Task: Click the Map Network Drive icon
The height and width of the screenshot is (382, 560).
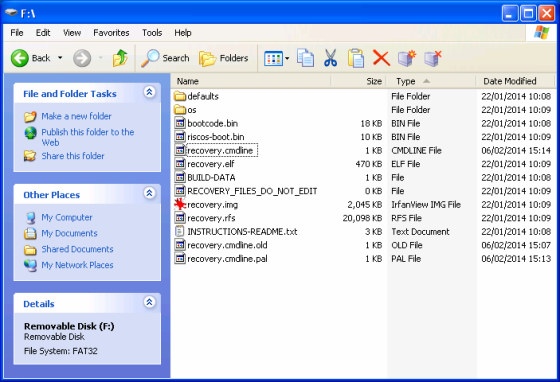Action: pos(407,59)
